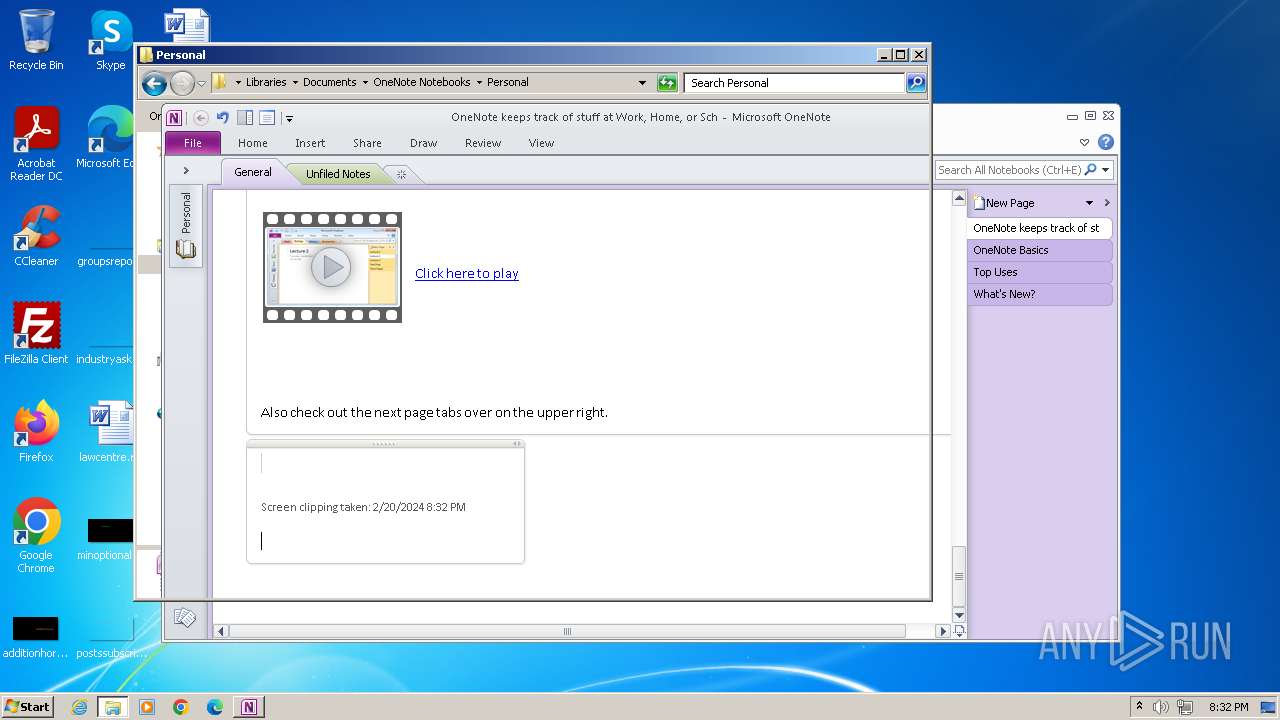Image resolution: width=1280 pixels, height=720 pixels.
Task: Go back in the Personal Explorer window
Action: point(154,83)
